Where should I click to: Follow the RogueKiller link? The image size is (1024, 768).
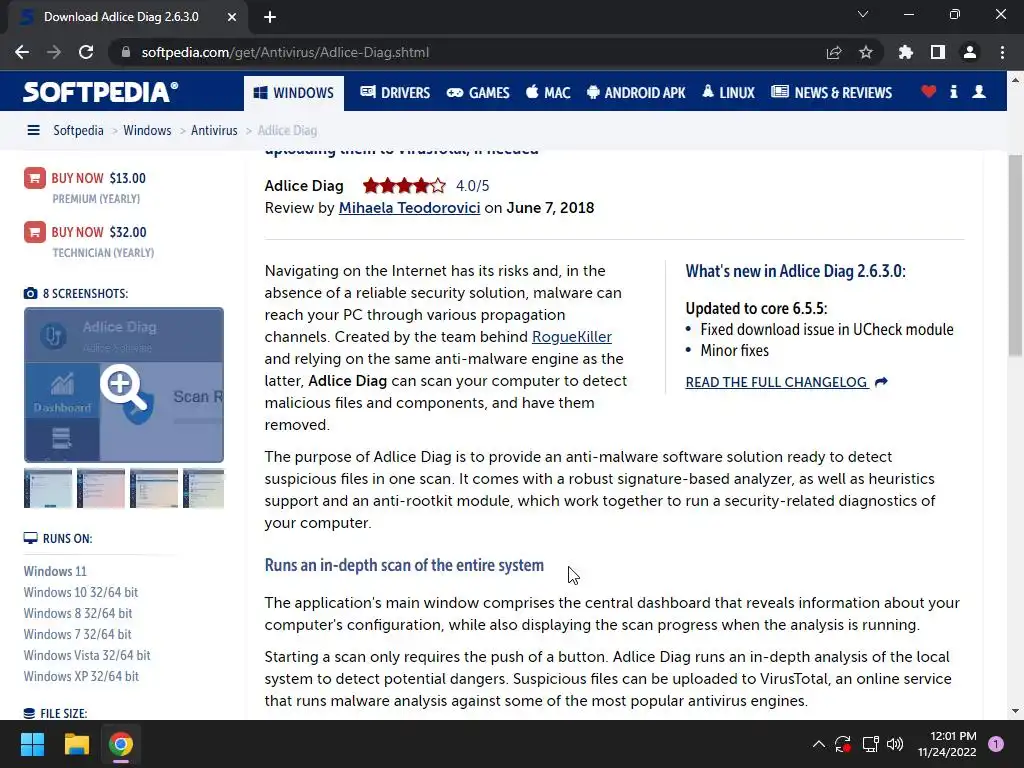(x=572, y=337)
